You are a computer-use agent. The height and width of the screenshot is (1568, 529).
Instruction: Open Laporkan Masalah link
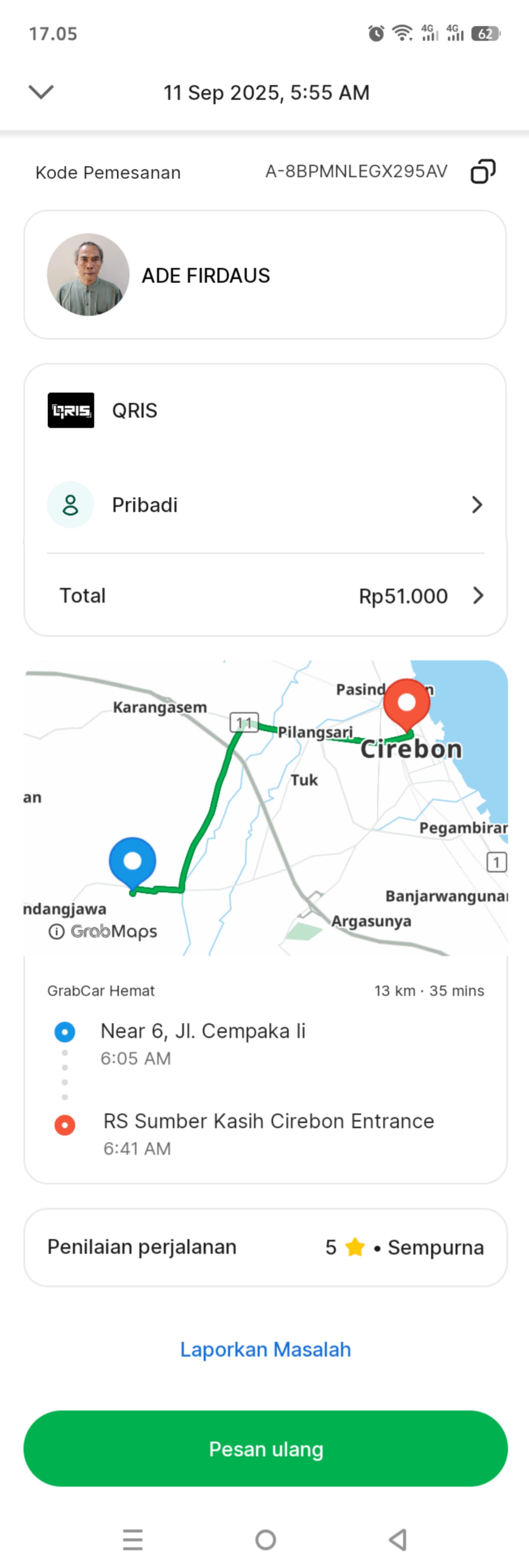point(265,1349)
